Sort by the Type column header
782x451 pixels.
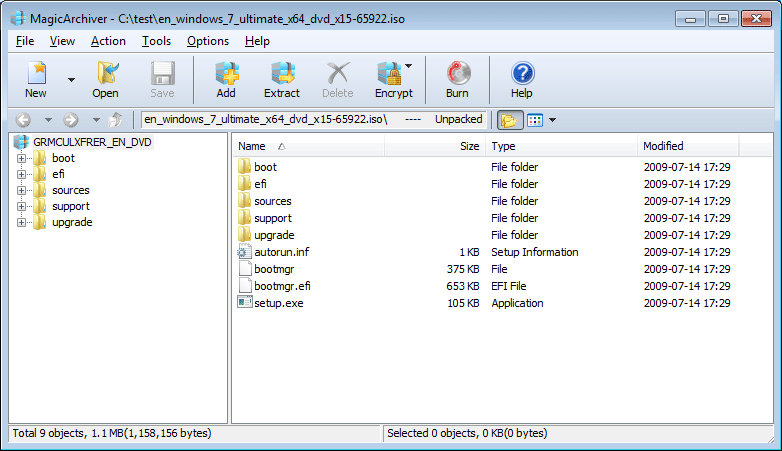point(562,146)
